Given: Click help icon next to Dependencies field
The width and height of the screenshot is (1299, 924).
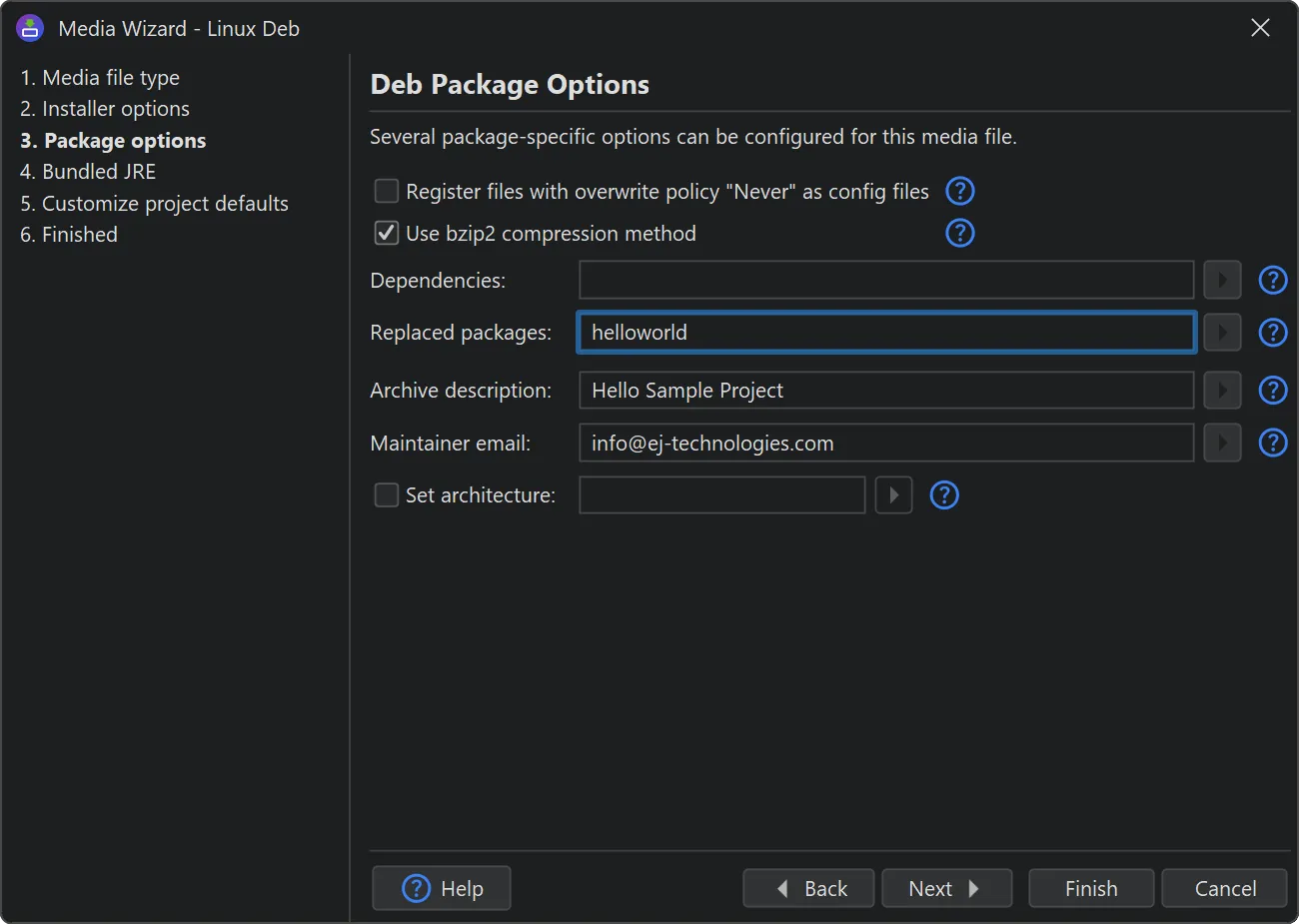Looking at the screenshot, I should 1272,281.
